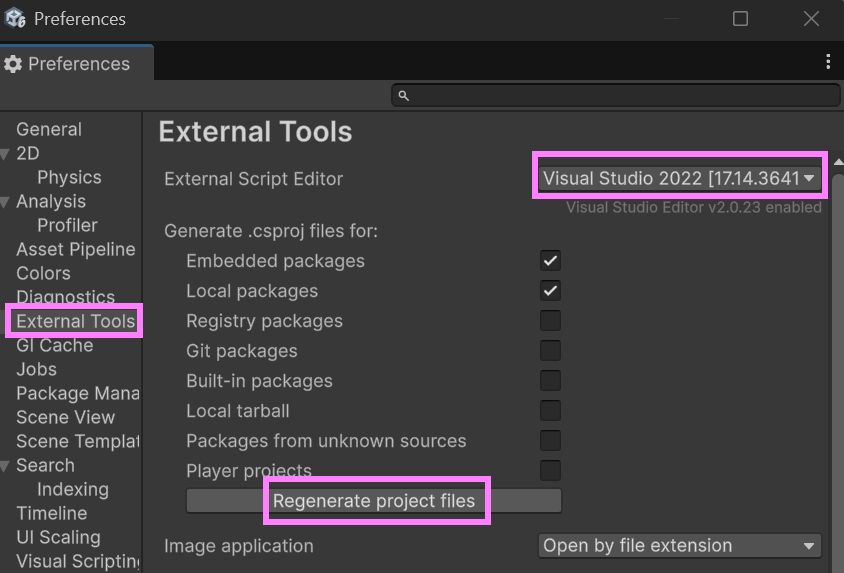
Task: Open Package Manager preferences
Action: click(78, 393)
